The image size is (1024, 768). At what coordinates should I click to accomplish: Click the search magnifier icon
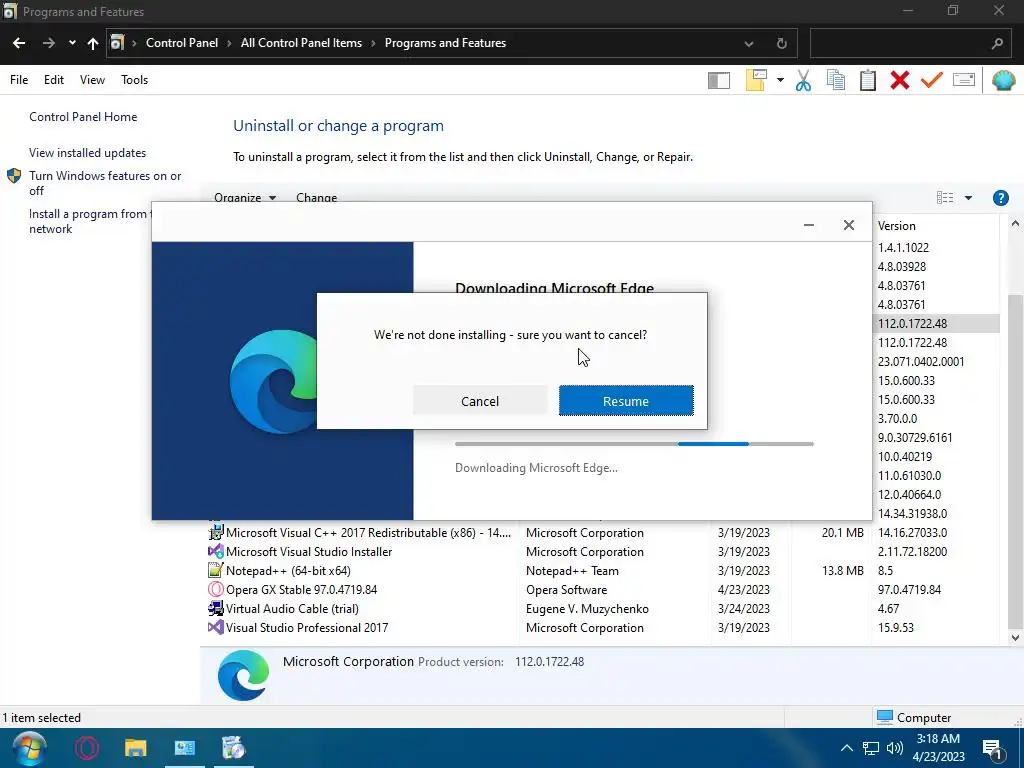point(997,44)
